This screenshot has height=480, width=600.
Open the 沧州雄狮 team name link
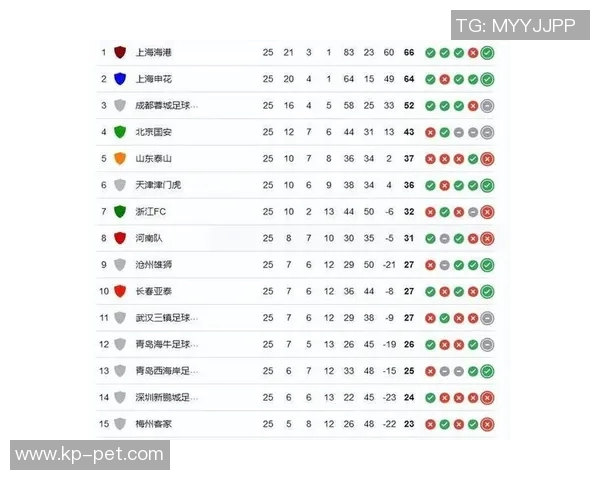point(154,265)
